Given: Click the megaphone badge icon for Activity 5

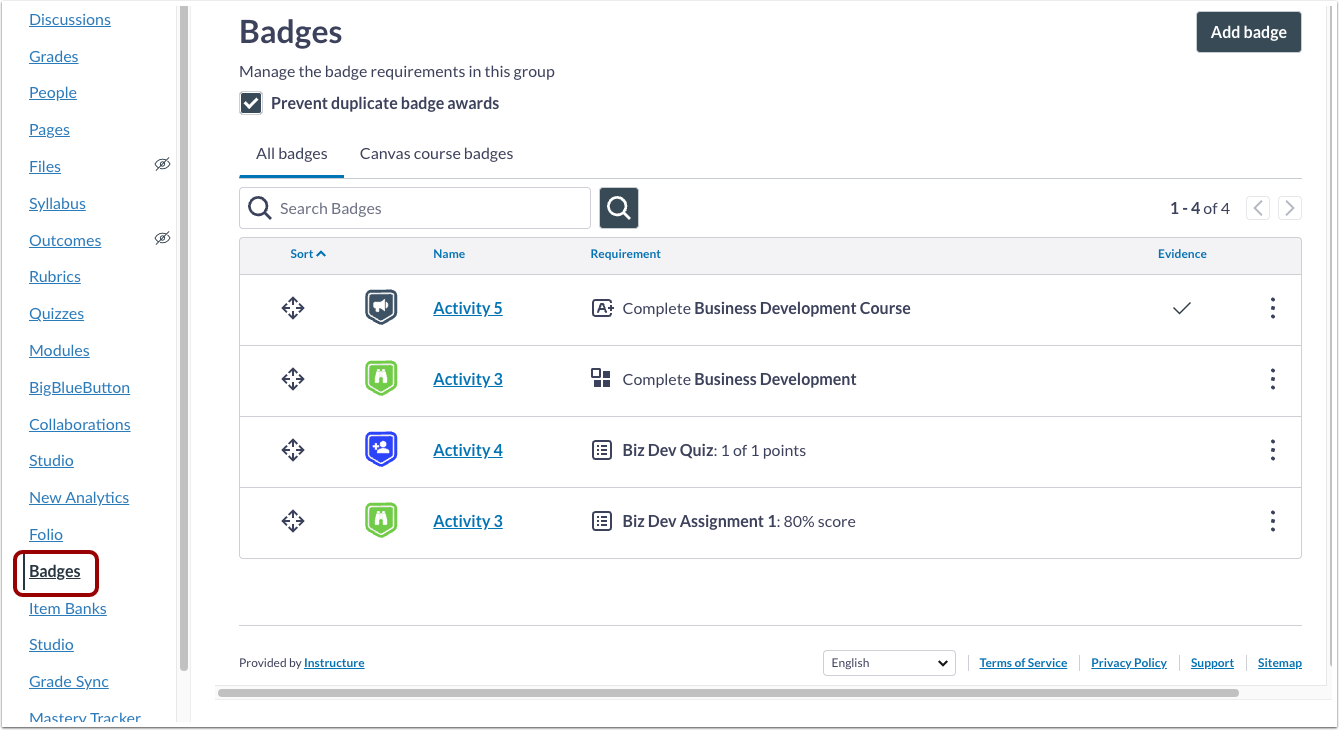Looking at the screenshot, I should pyautogui.click(x=381, y=308).
